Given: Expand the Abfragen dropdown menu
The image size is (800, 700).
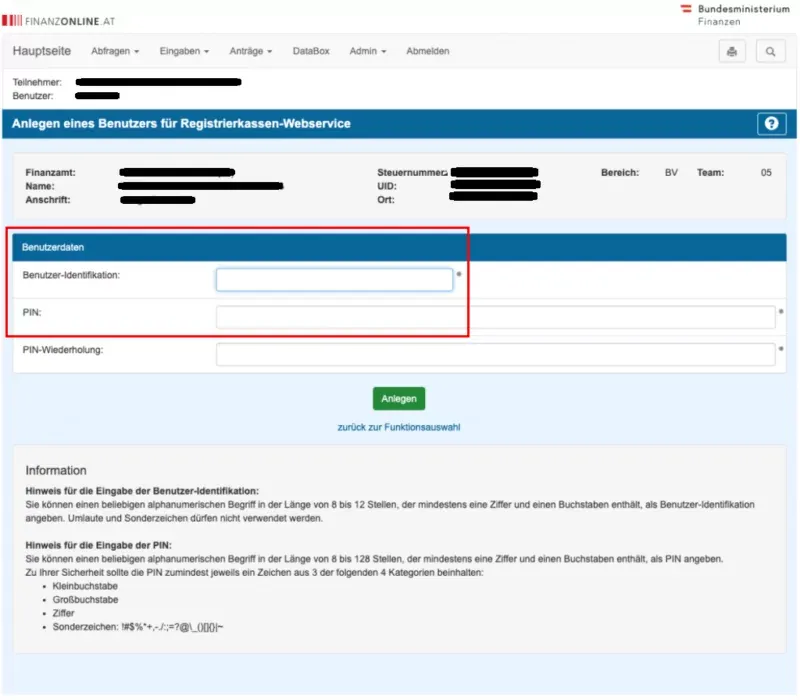Looking at the screenshot, I should pyautogui.click(x=115, y=51).
